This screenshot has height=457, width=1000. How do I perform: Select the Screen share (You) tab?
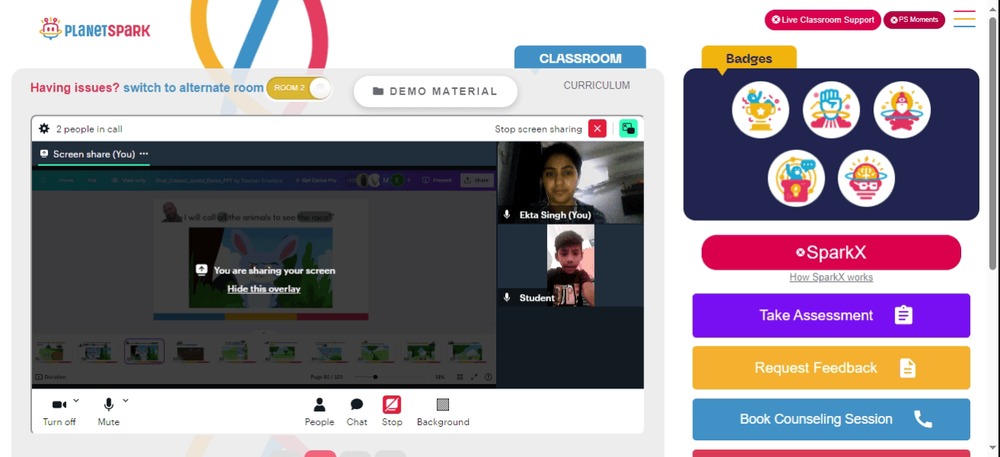pos(94,154)
